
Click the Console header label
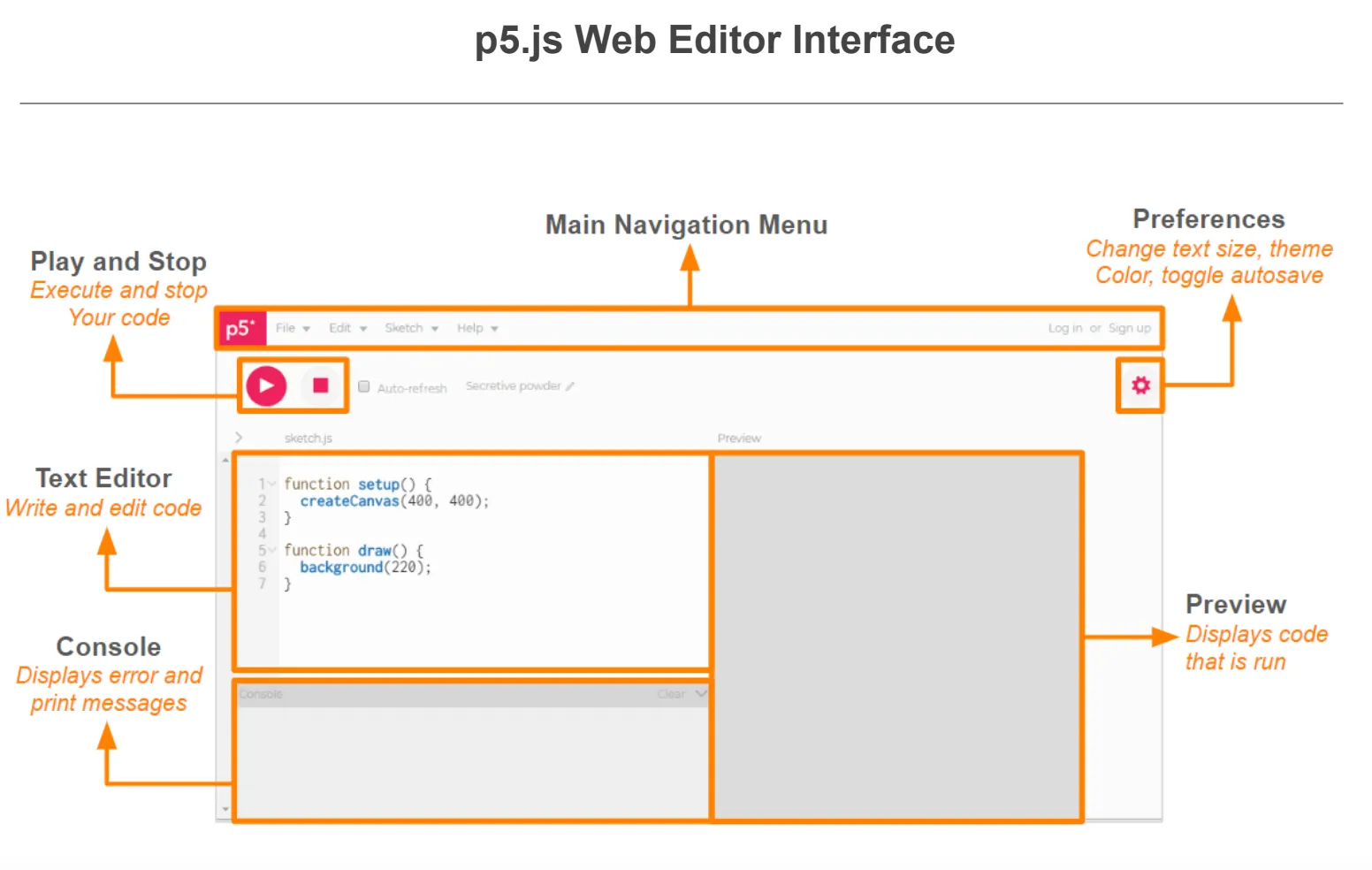click(261, 694)
